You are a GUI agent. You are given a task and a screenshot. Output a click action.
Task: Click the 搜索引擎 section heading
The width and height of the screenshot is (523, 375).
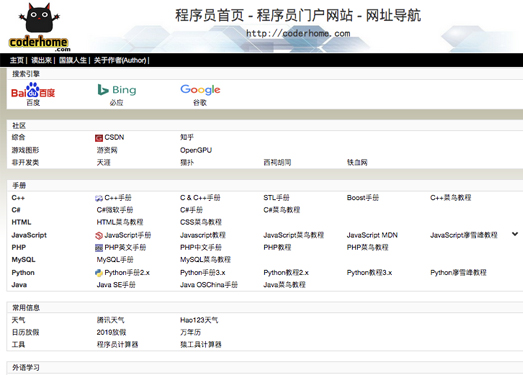(26, 74)
